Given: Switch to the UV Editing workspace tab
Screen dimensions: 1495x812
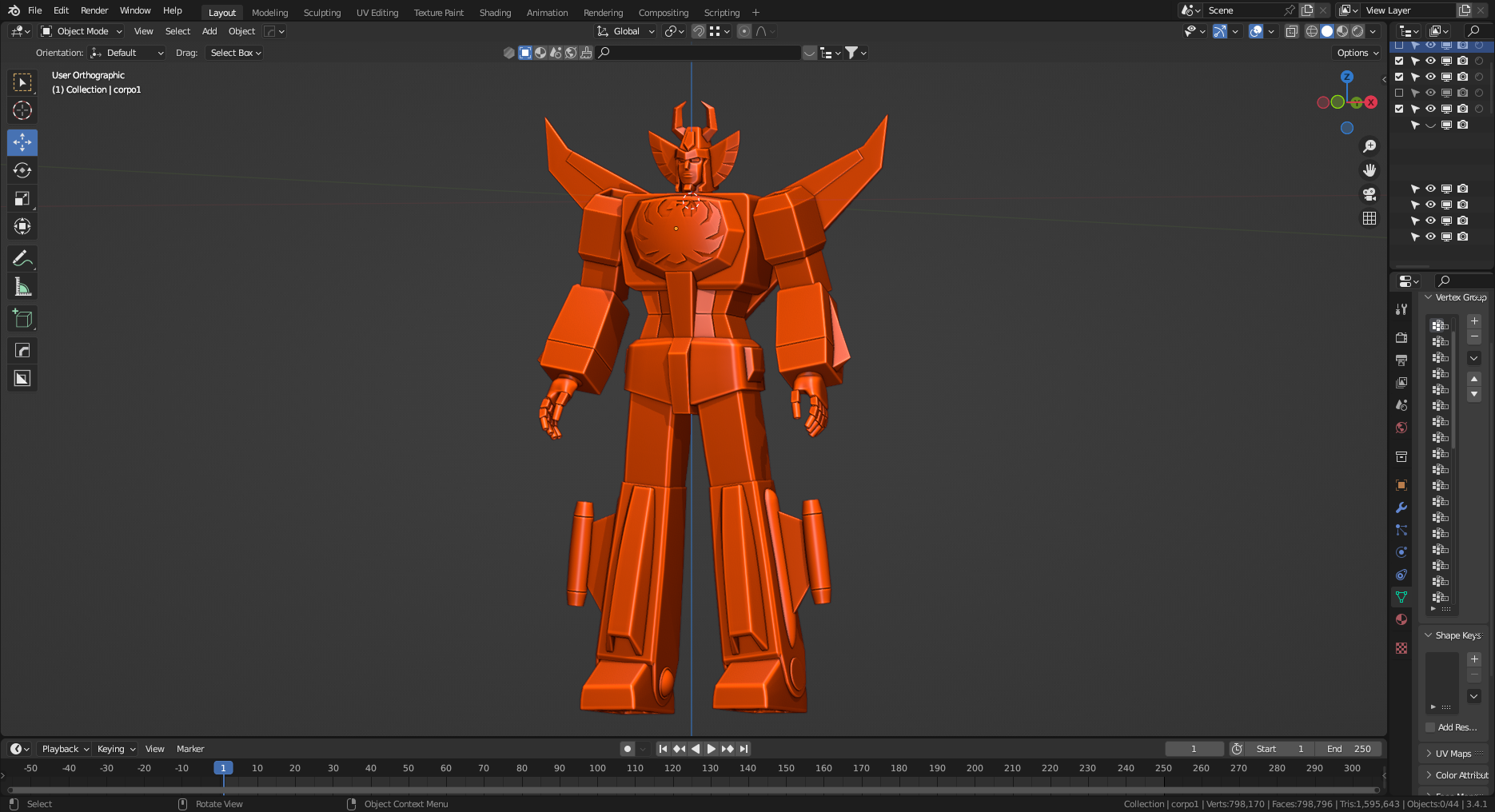Looking at the screenshot, I should click(x=377, y=13).
